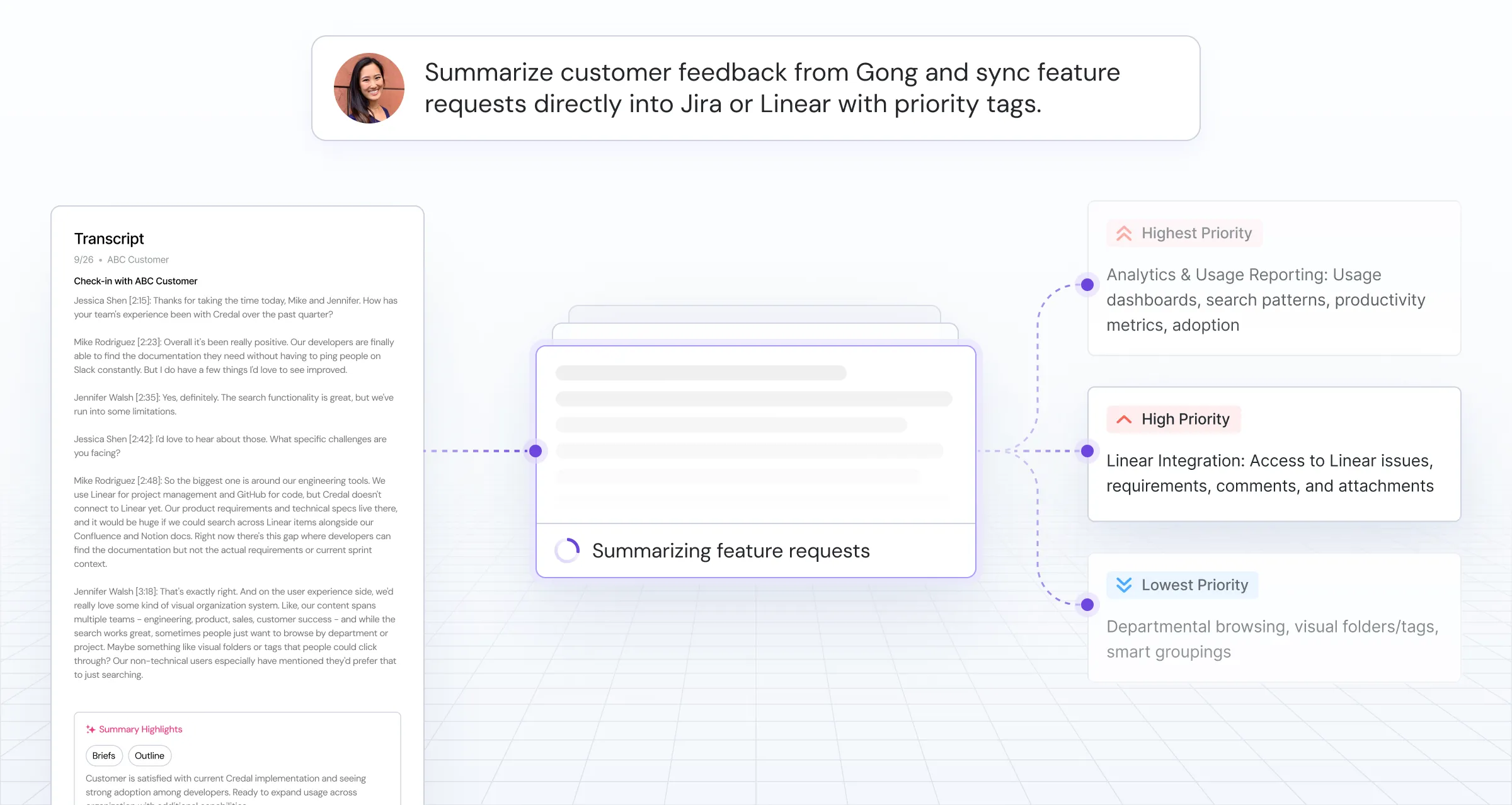Viewport: 1512px width, 805px height.
Task: Click the Transcript panel title
Action: coord(109,239)
